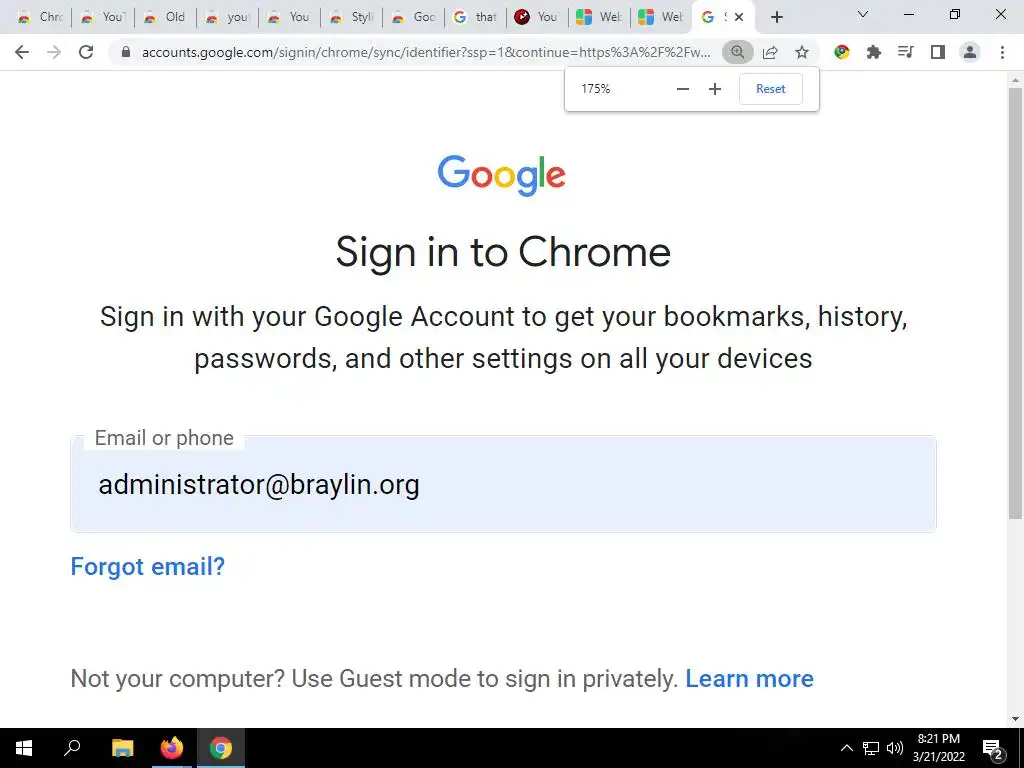Bookmark this tab with the star icon
Screen dimensions: 1024x768
tap(802, 52)
